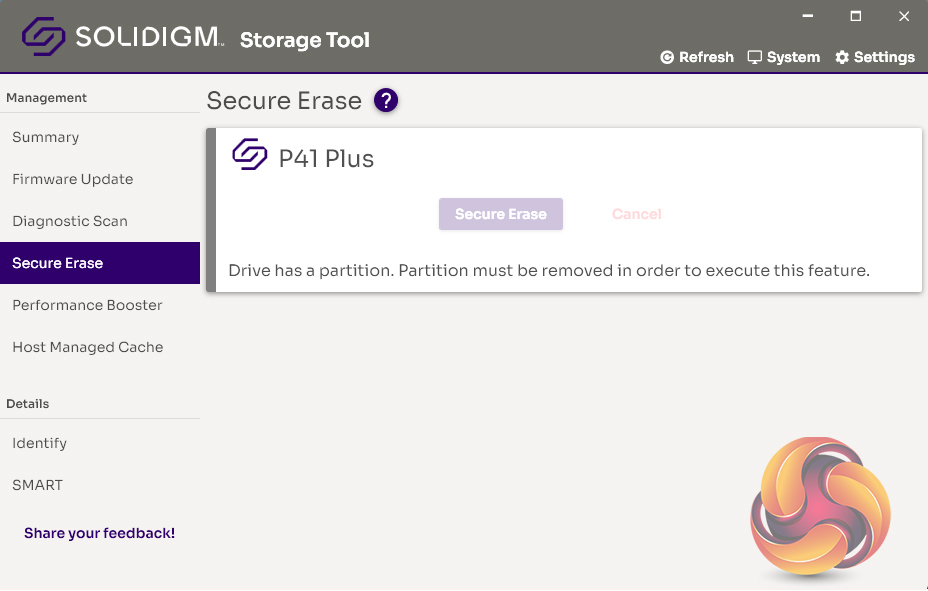Click the Solidigm logo in title bar
This screenshot has height=591, width=928.
[x=44, y=38]
